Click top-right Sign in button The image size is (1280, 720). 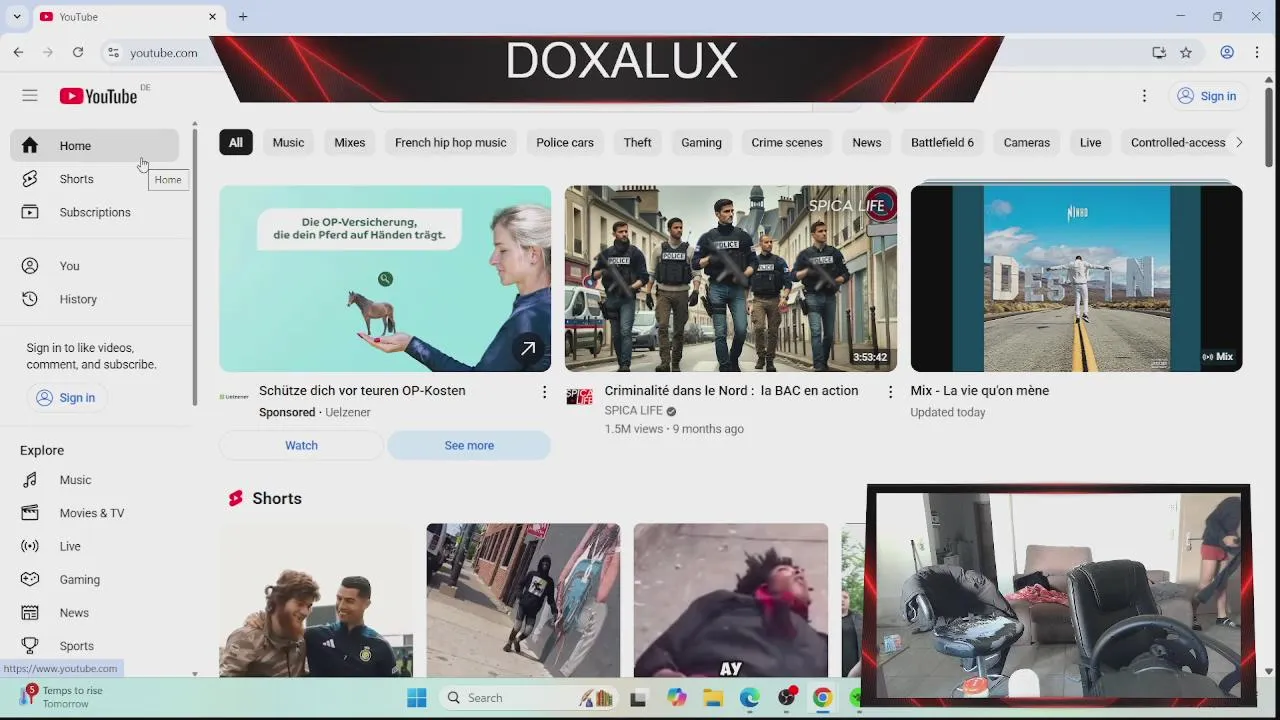1207,96
